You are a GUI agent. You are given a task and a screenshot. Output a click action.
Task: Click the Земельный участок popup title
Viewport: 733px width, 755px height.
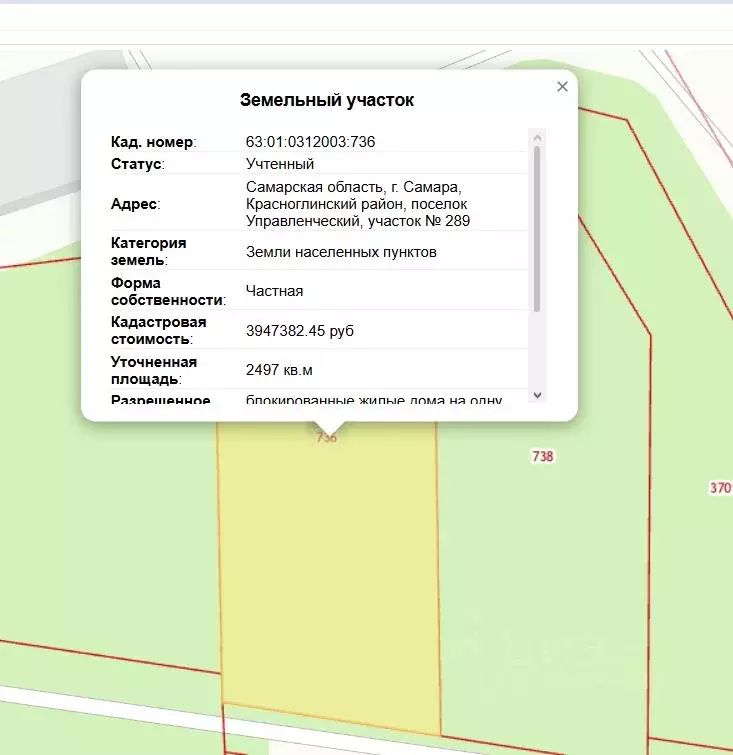coord(326,100)
